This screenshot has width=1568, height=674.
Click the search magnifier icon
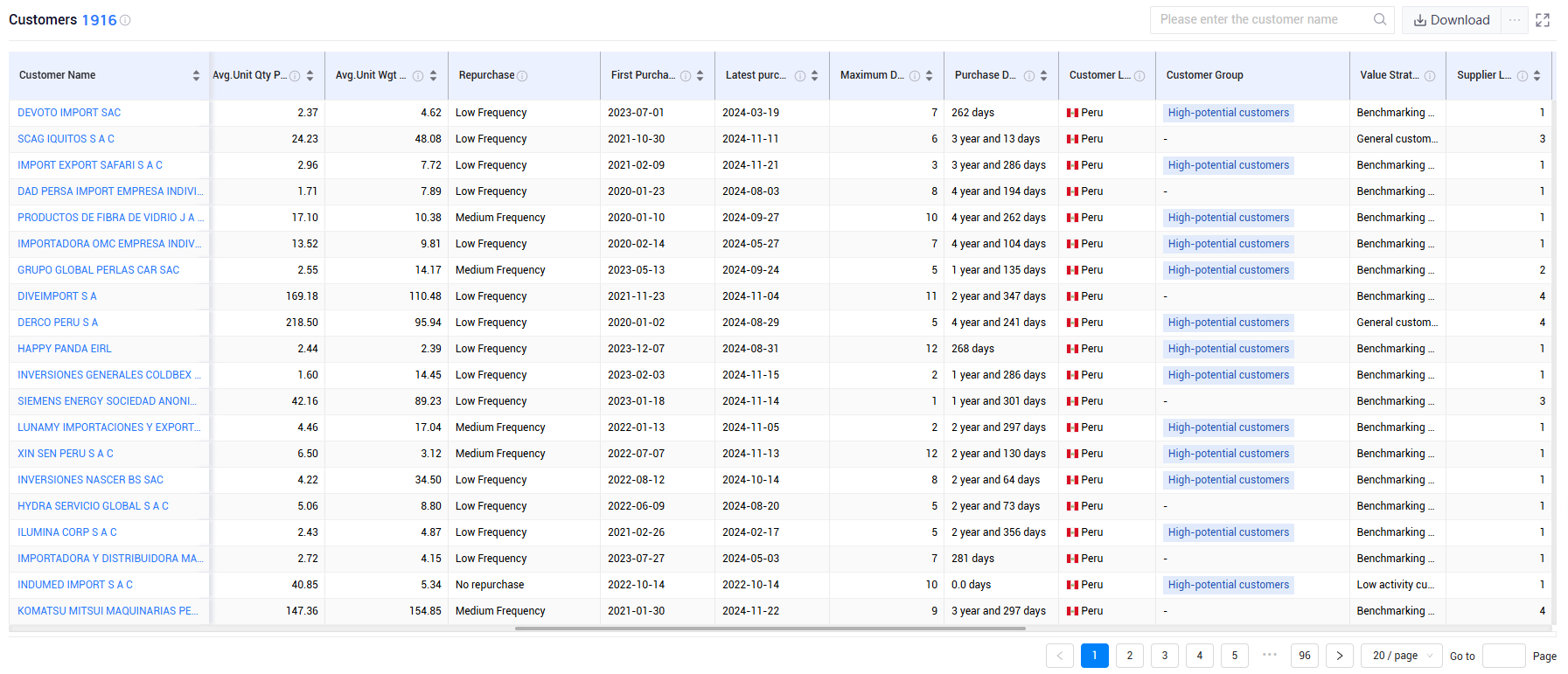coord(1380,19)
